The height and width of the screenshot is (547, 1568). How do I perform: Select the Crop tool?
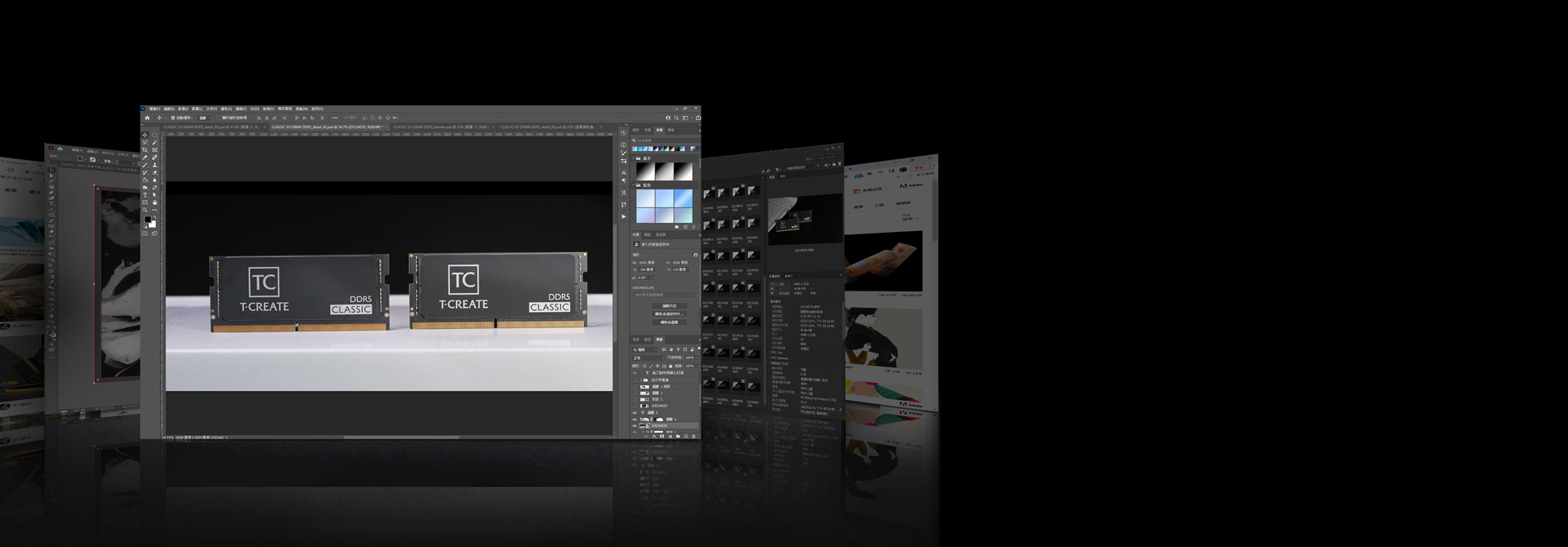click(145, 150)
